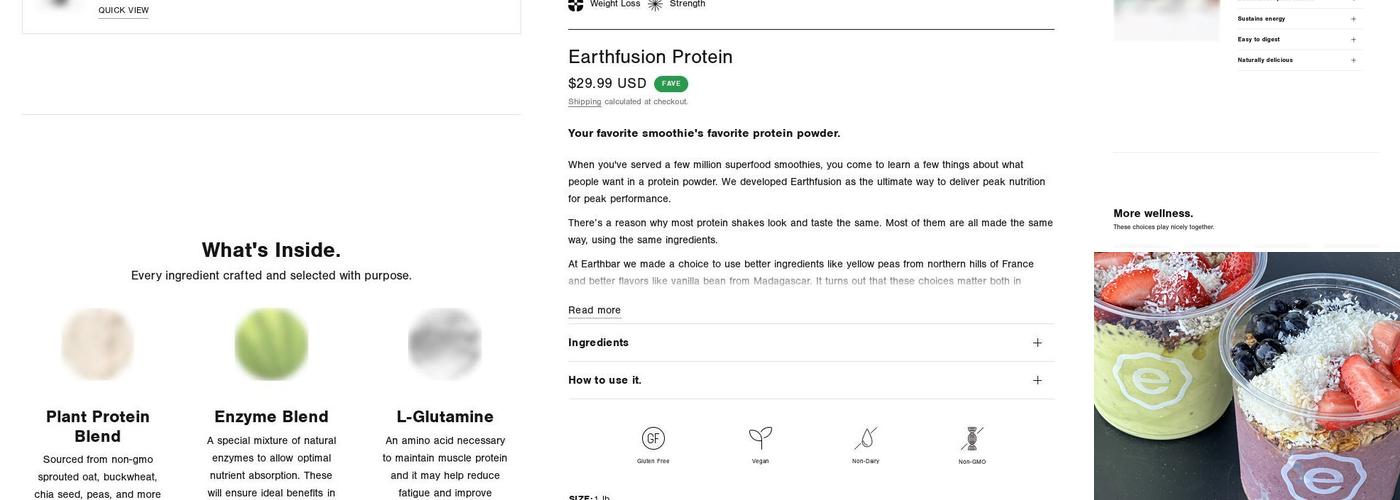Open the Shipping policy link
1400x500 pixels.
tap(584, 102)
